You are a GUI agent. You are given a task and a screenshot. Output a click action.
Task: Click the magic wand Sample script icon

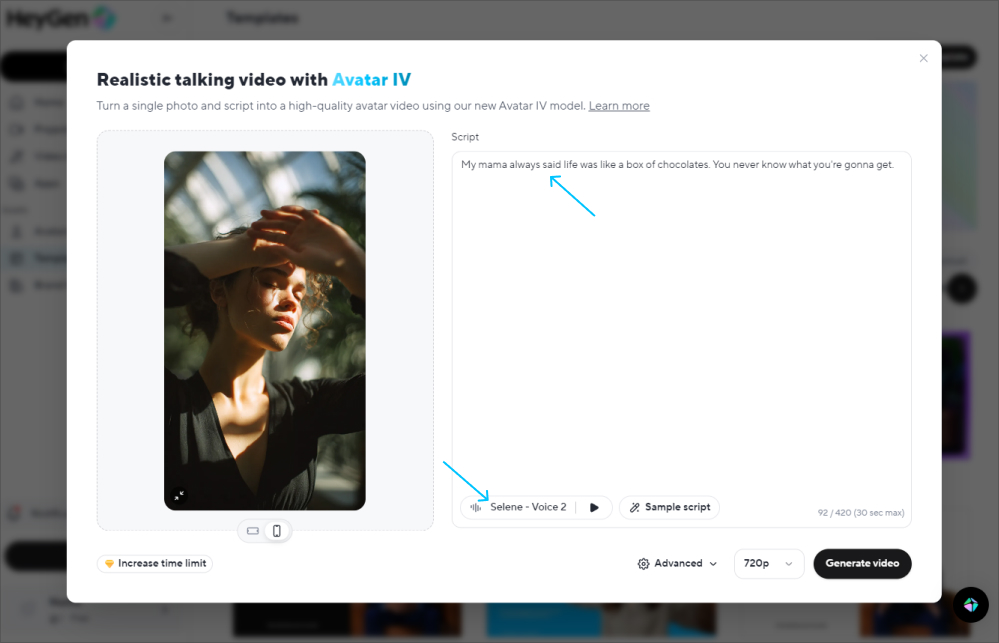(634, 508)
